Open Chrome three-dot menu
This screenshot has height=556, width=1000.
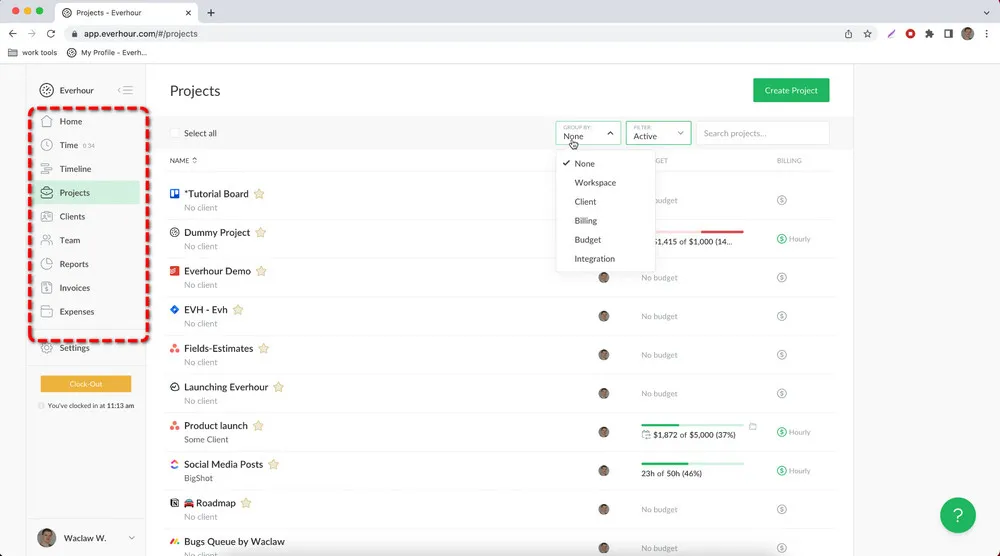(x=987, y=34)
